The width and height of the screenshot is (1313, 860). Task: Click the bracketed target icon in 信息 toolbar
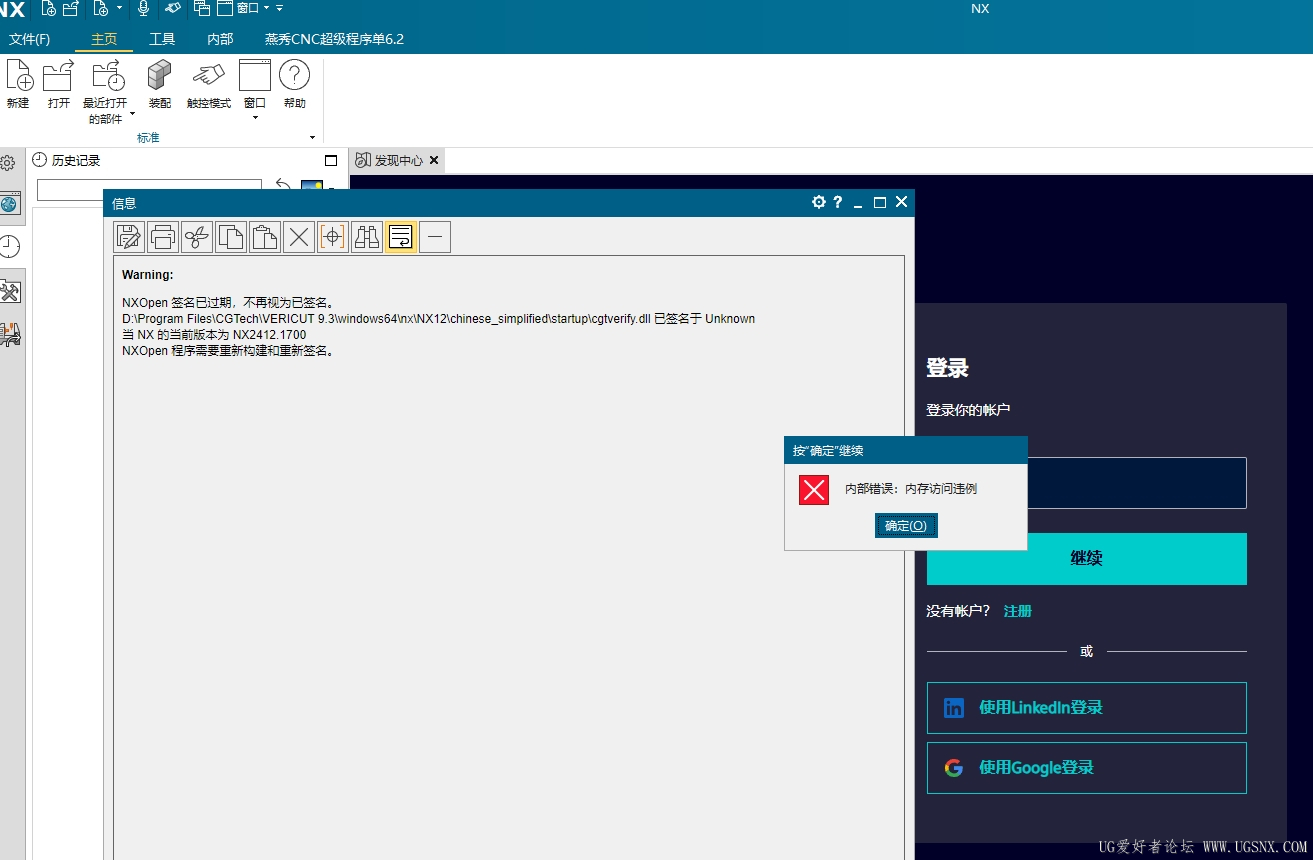[333, 237]
